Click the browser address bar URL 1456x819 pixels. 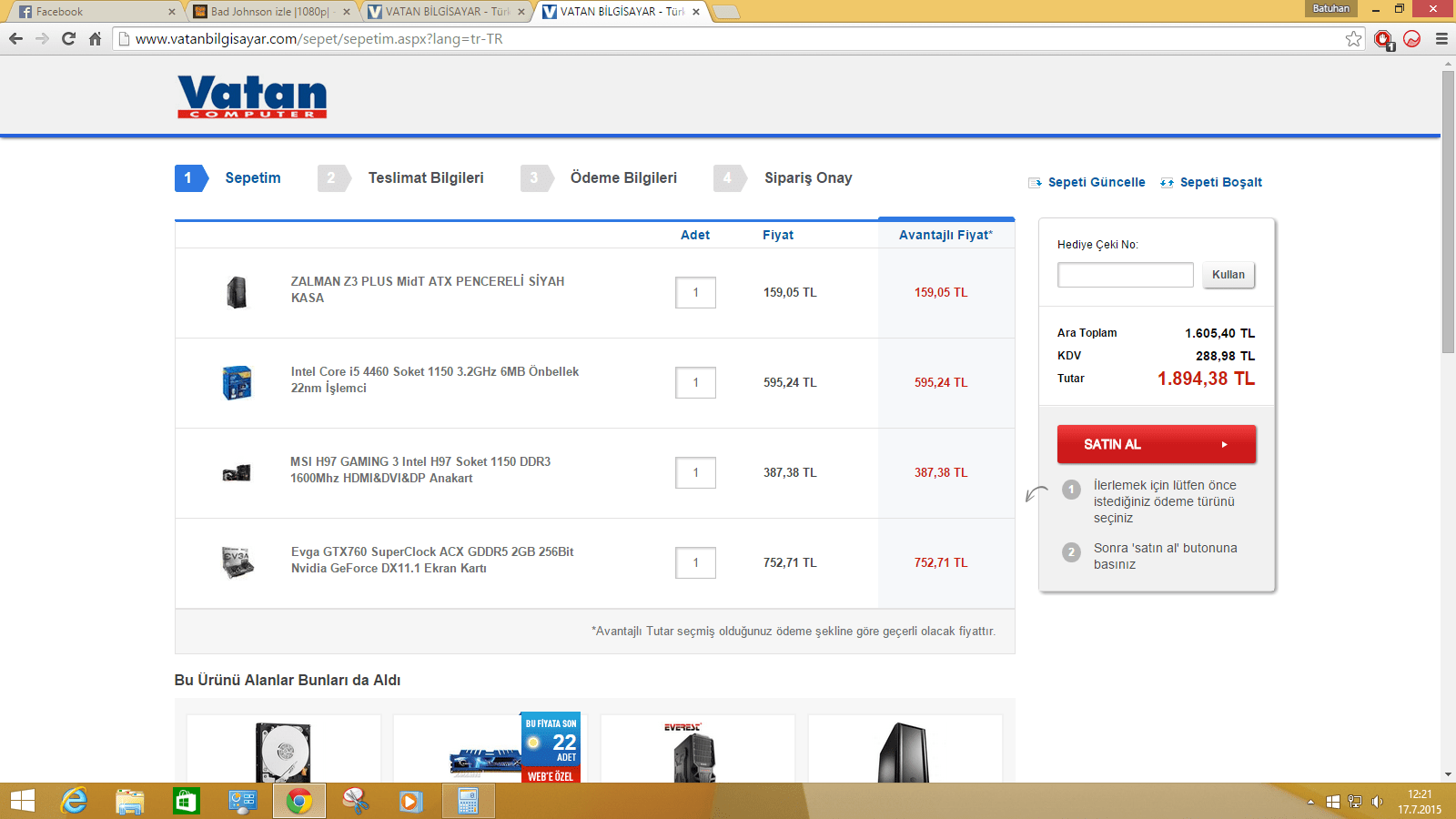[x=318, y=39]
